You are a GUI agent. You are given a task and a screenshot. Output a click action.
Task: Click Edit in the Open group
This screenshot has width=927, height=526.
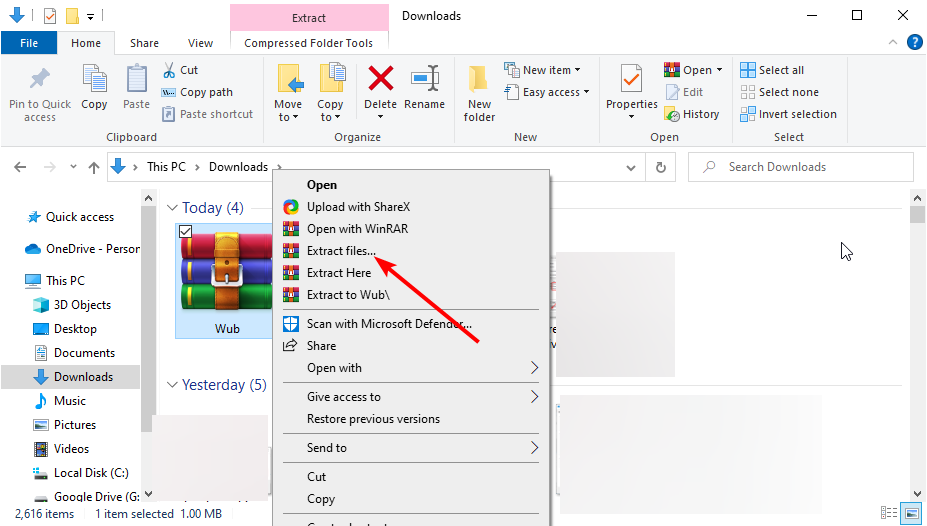click(685, 92)
